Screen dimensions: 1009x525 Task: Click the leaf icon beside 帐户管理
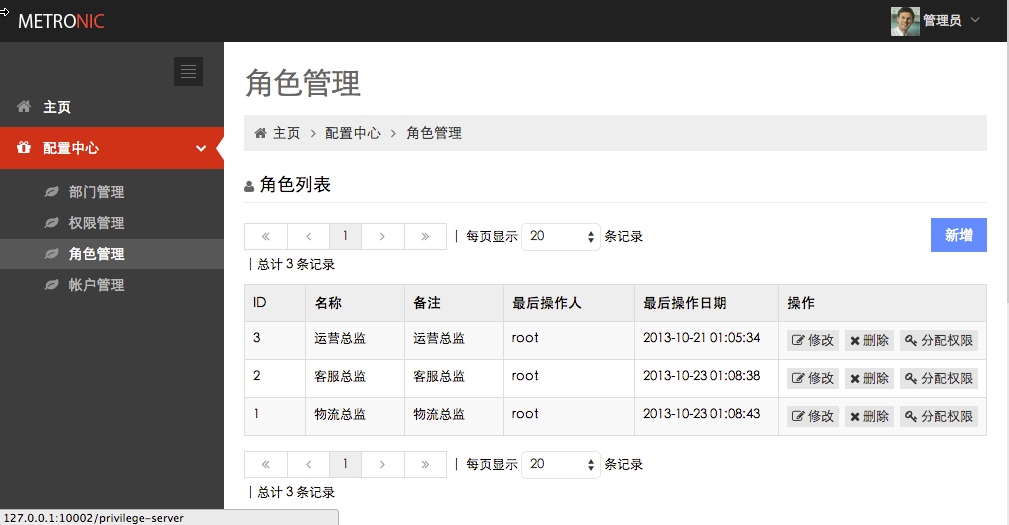[x=51, y=284]
